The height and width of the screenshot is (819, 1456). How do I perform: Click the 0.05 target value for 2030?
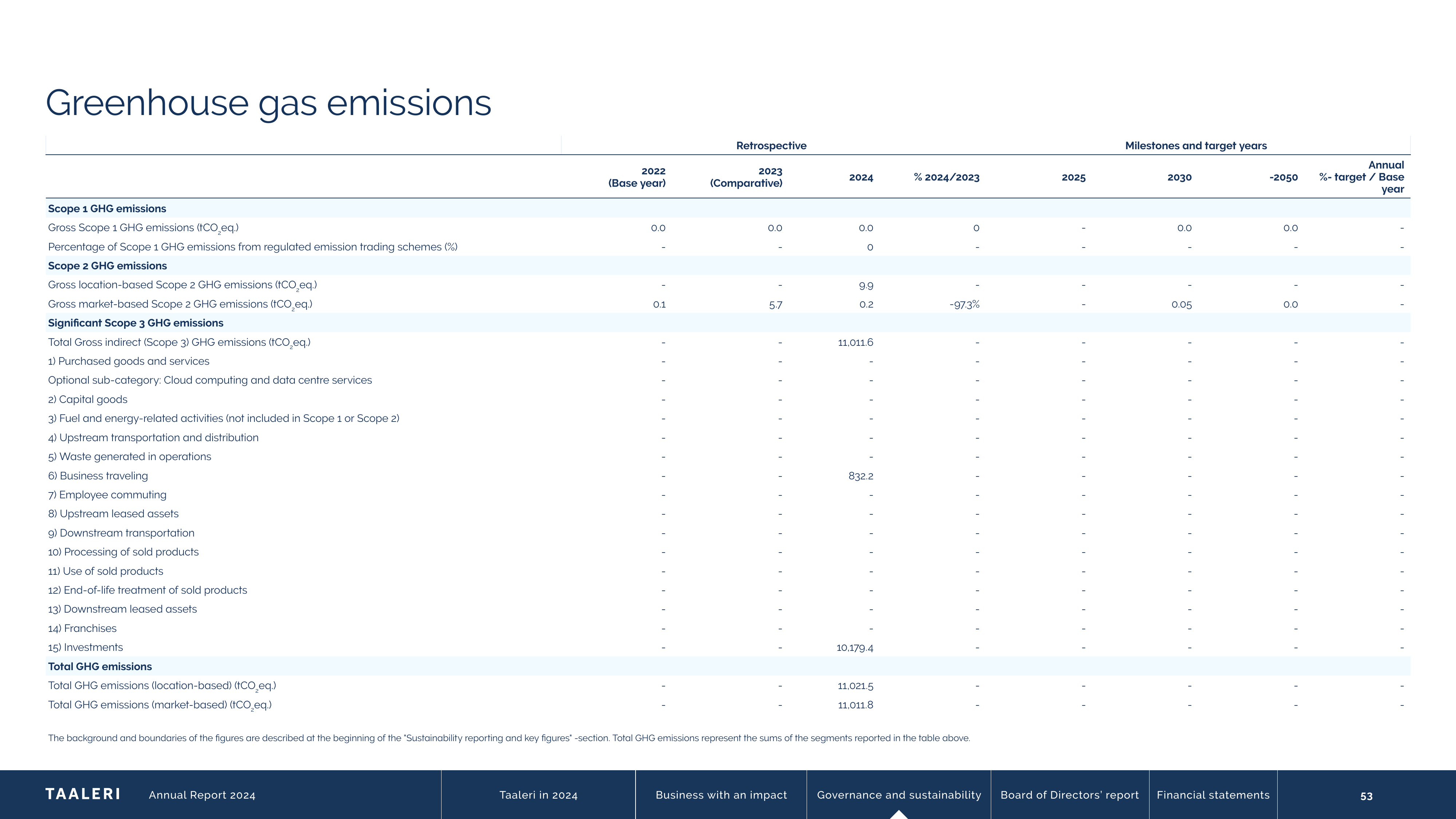1181,305
